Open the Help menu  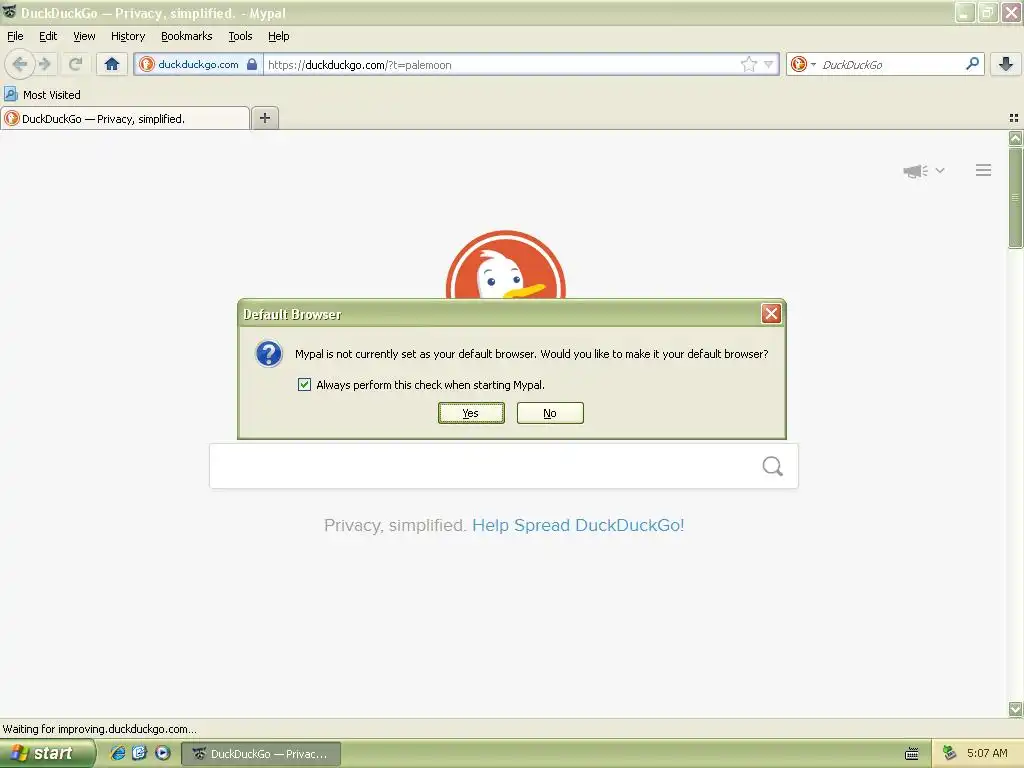(x=278, y=36)
